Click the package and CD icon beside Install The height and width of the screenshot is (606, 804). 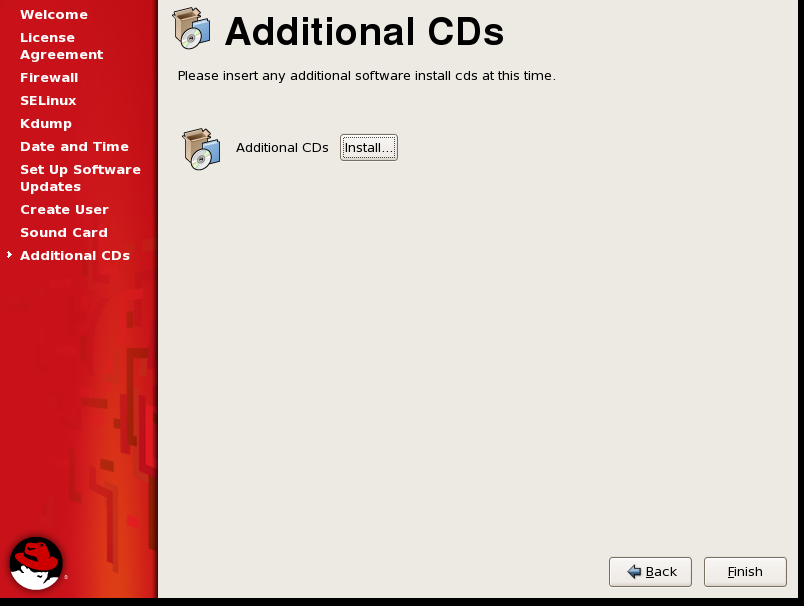click(x=202, y=149)
